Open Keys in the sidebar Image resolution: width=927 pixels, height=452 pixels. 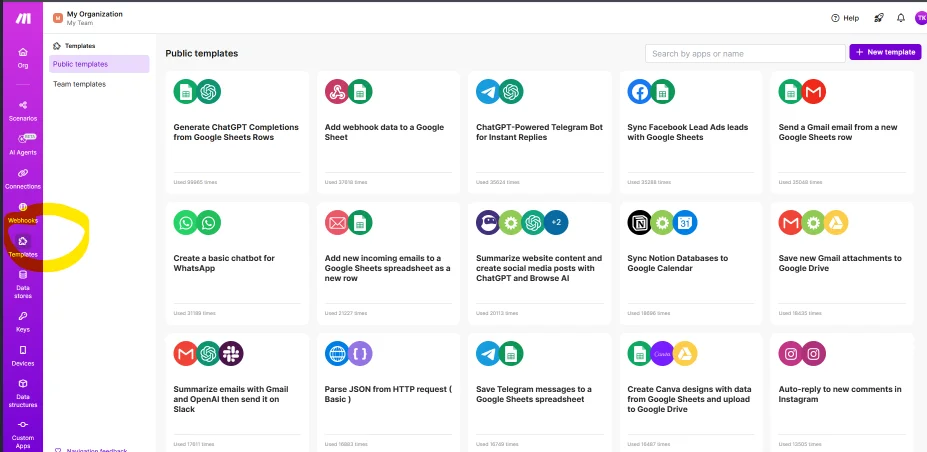click(22, 322)
